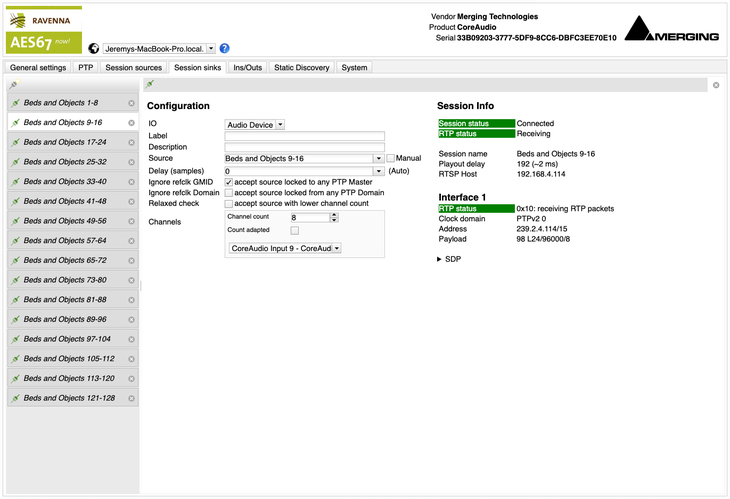This screenshot has width=730, height=499.
Task: Remove the Beds and Objects 1-8 sink
Action: [x=131, y=103]
